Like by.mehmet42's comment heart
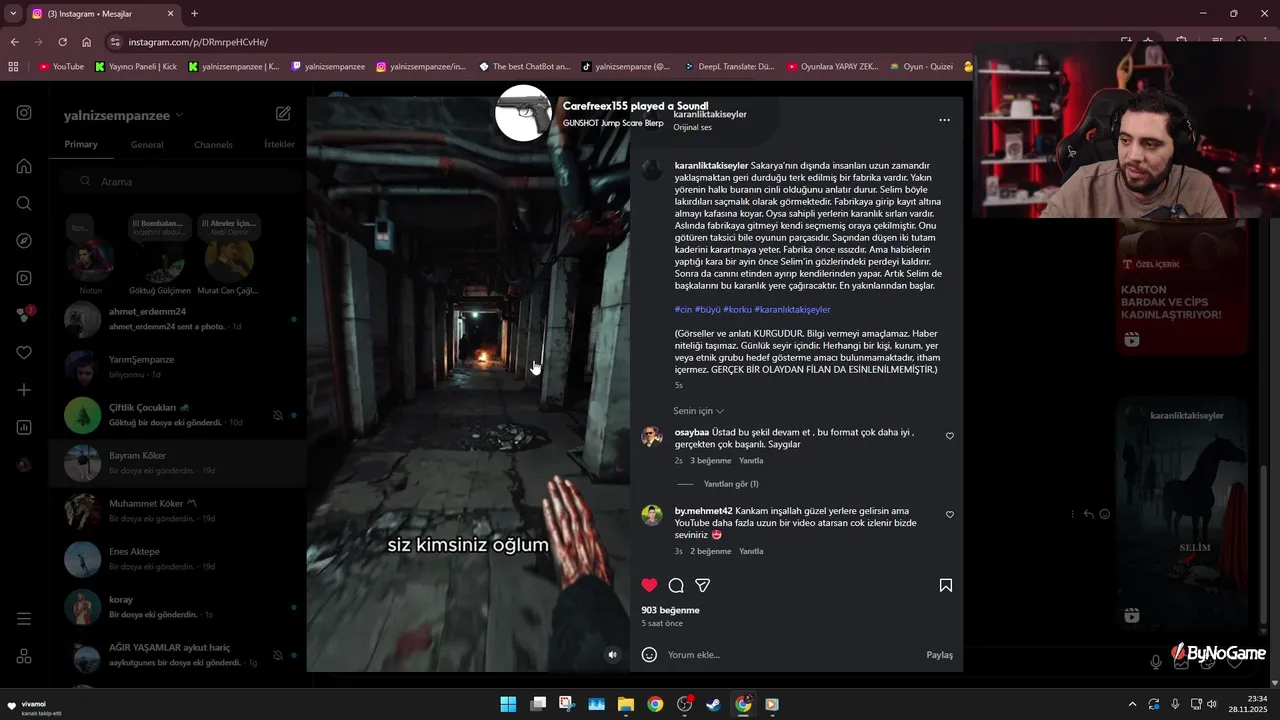This screenshot has height=720, width=1280. tap(950, 515)
